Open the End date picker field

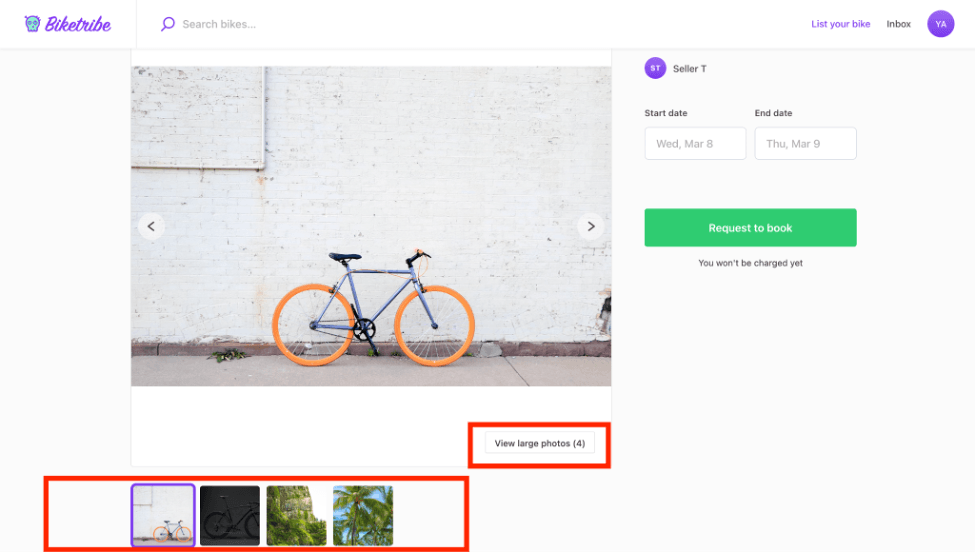click(805, 143)
